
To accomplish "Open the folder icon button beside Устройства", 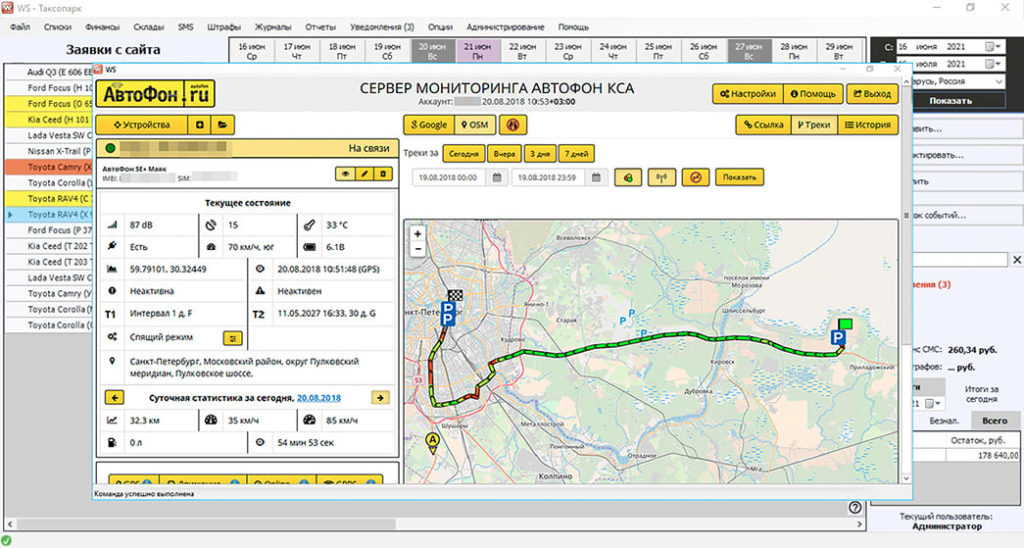I will pyautogui.click(x=223, y=125).
